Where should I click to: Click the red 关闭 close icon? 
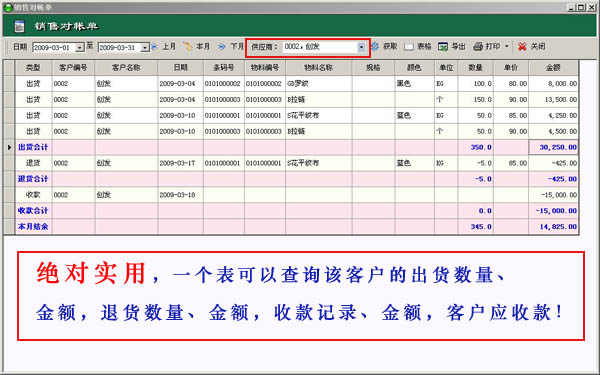(522, 47)
